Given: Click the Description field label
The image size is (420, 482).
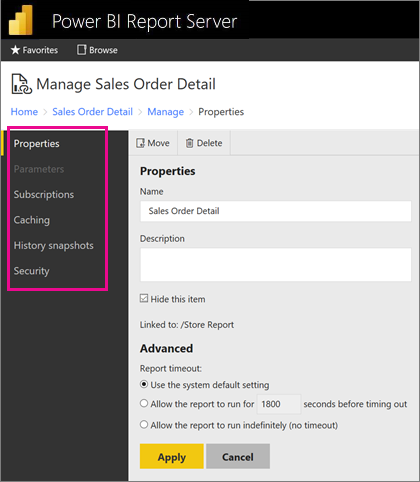Looking at the screenshot, I should (162, 239).
